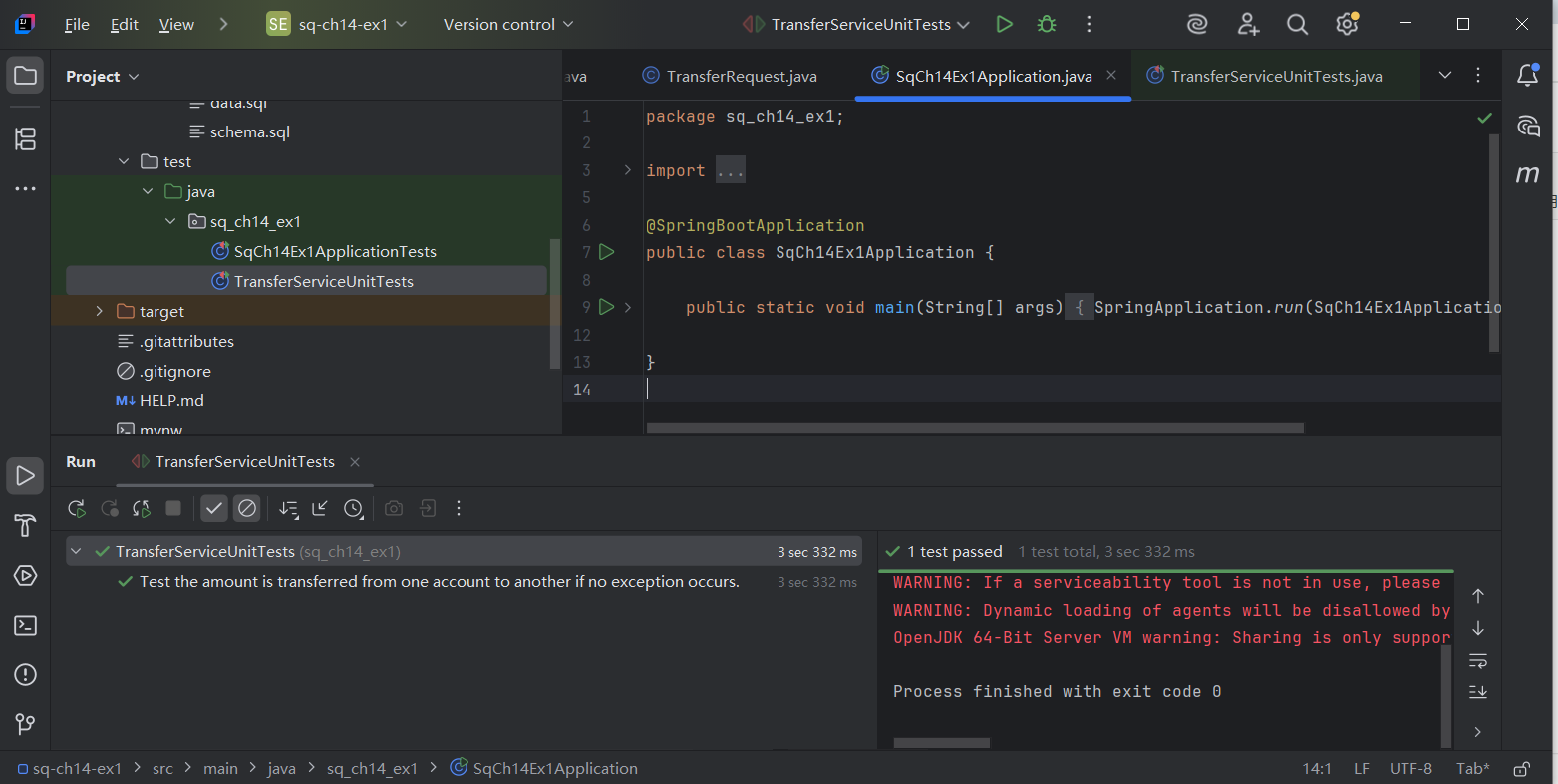1558x784 pixels.
Task: Collapse the test folder in project tree
Action: [124, 161]
